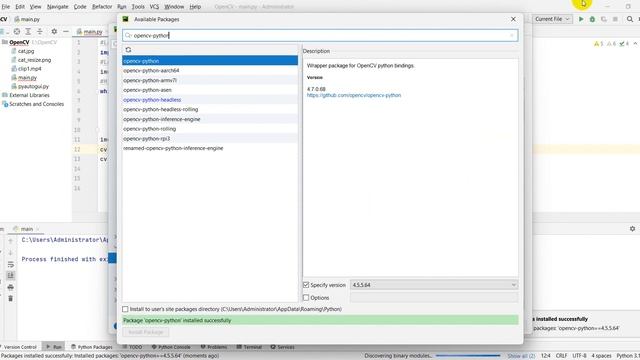Image resolution: width=640 pixels, height=360 pixels.
Task: Open the version dropdown showing 4.5.5.64
Action: point(434,285)
